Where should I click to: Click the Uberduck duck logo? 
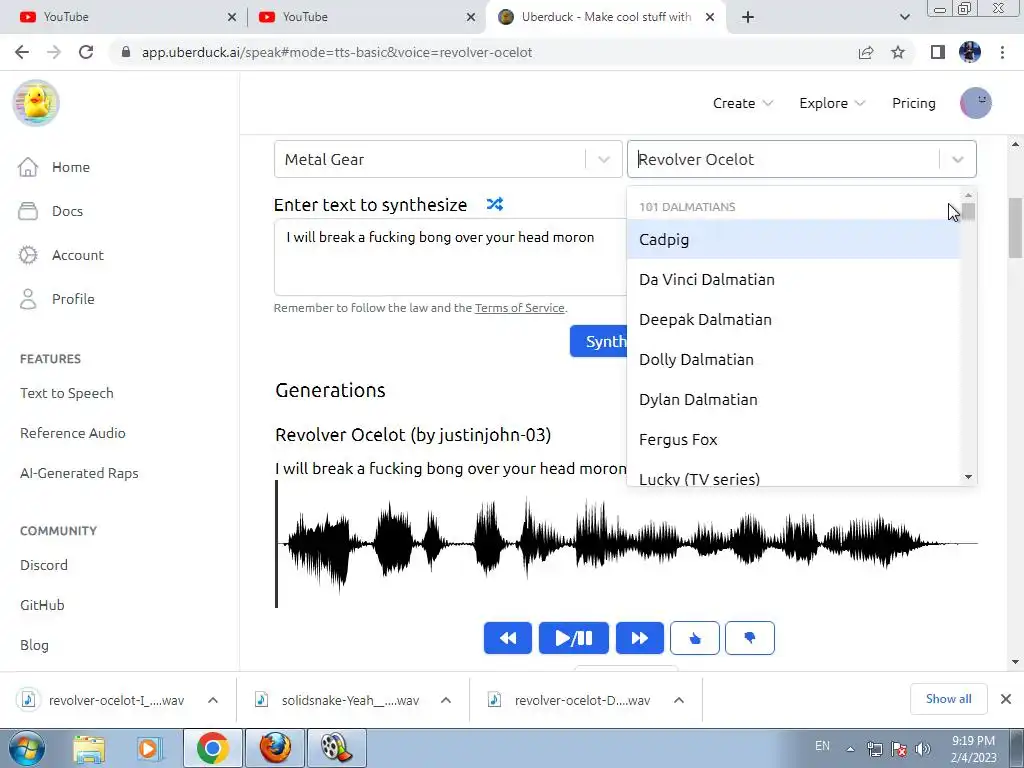point(36,103)
